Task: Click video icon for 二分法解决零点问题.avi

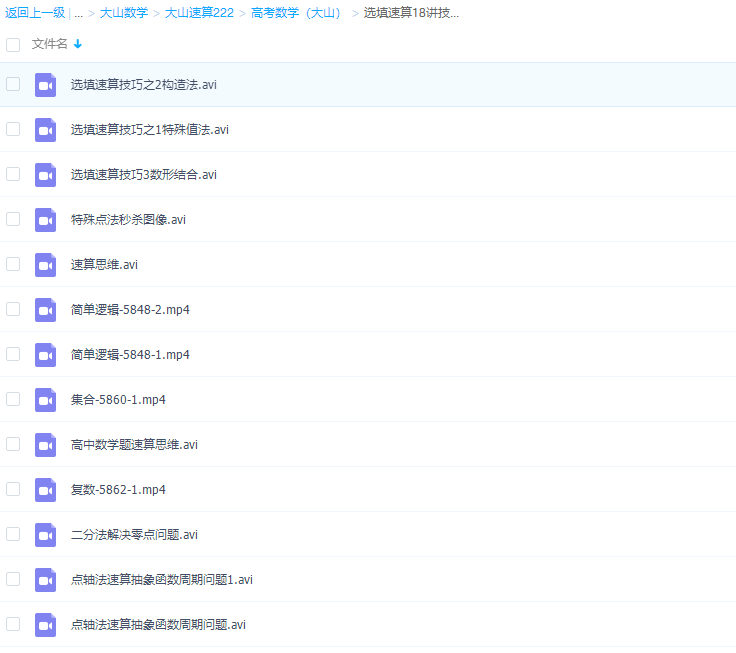Action: (x=45, y=535)
